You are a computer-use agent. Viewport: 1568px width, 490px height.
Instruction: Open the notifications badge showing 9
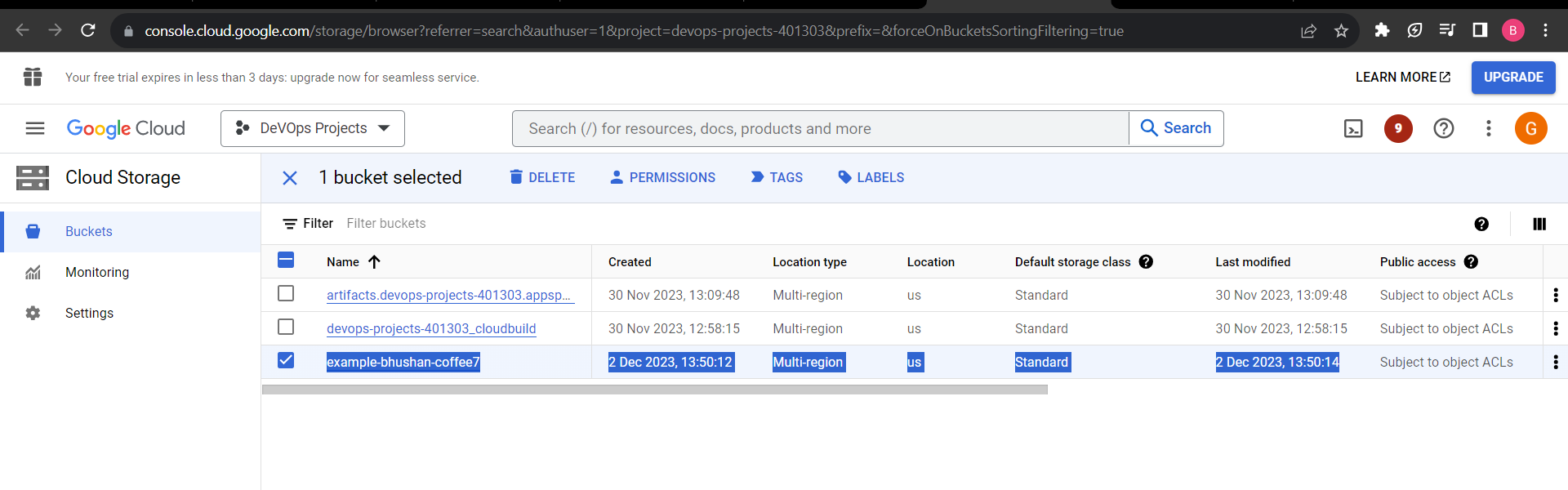(1398, 128)
